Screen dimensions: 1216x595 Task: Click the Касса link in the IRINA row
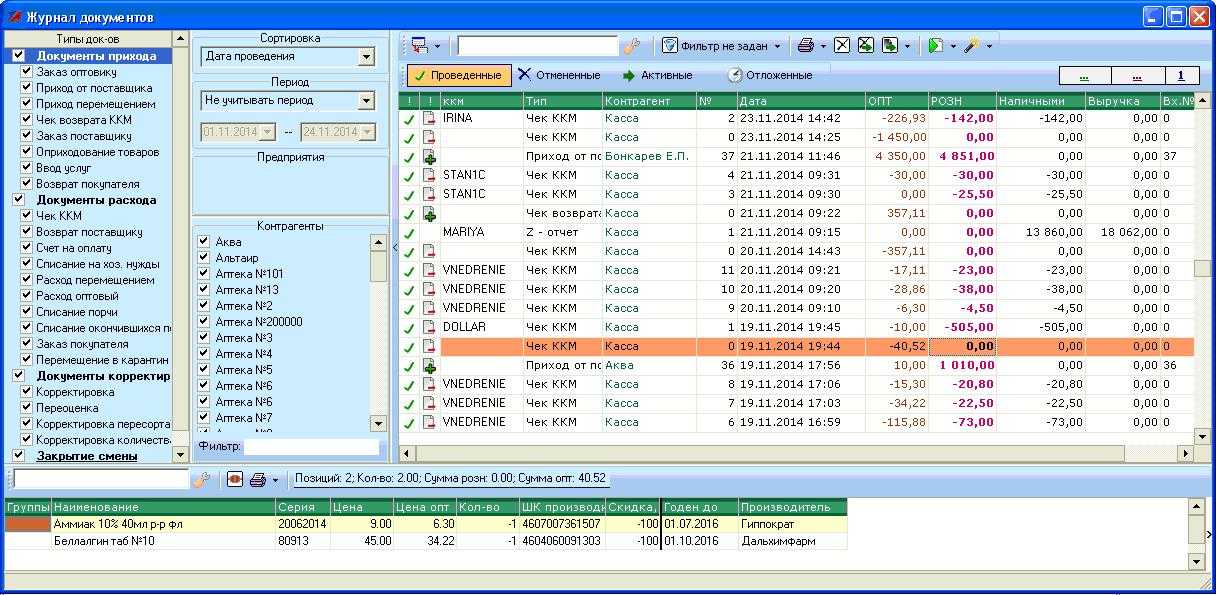(621, 118)
